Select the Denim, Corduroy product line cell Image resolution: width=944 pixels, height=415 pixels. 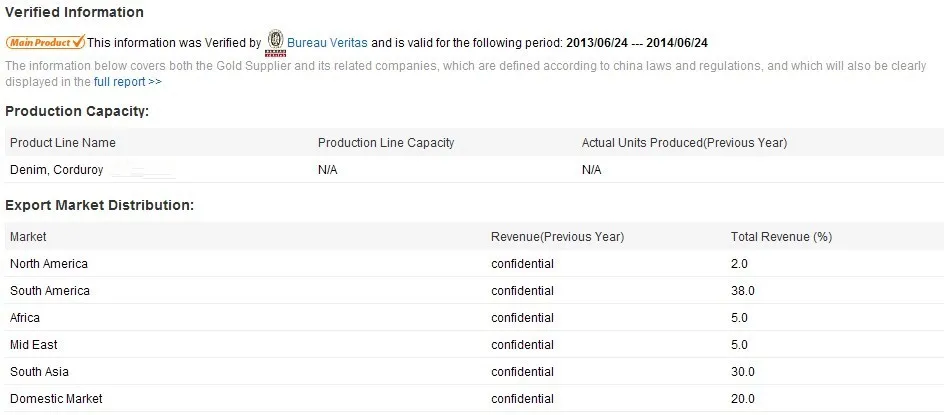click(56, 170)
